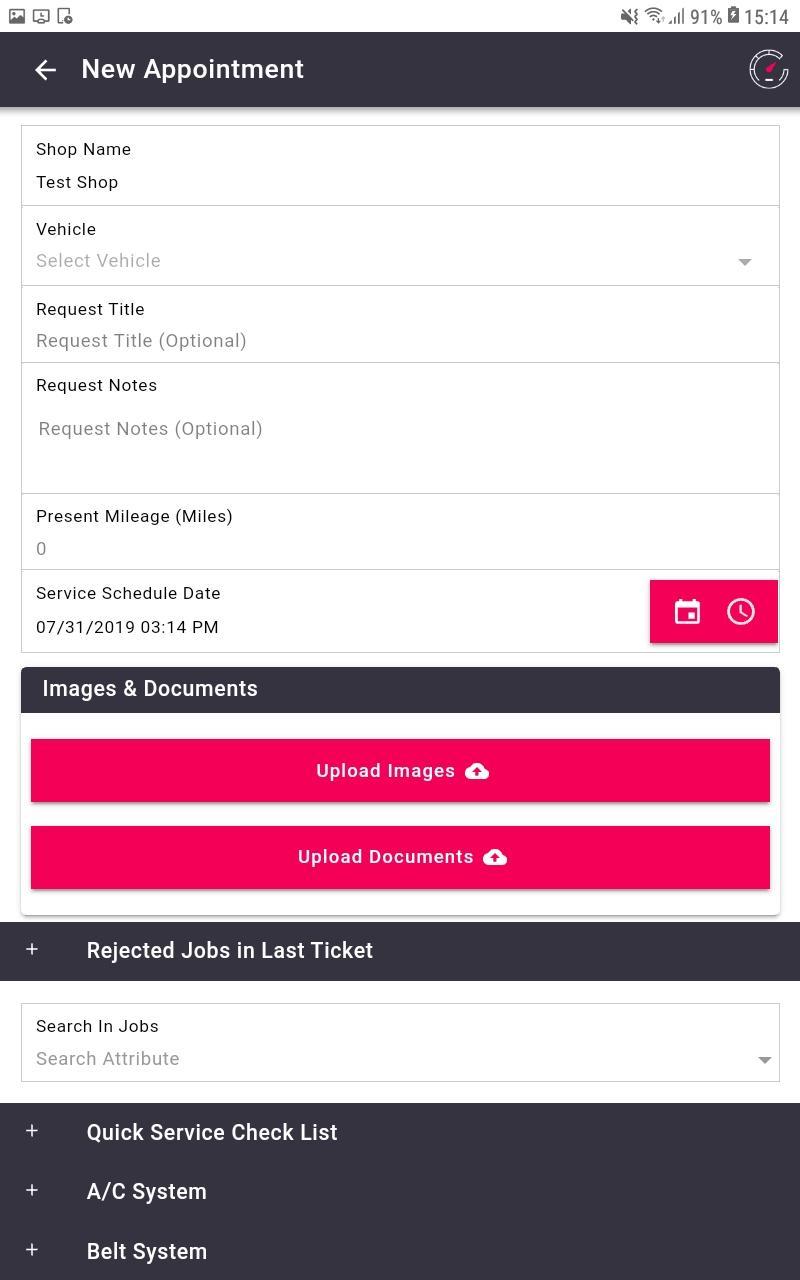Open the Search Attribute dropdown arrow
Screen dimensions: 800x1280
tap(764, 1060)
